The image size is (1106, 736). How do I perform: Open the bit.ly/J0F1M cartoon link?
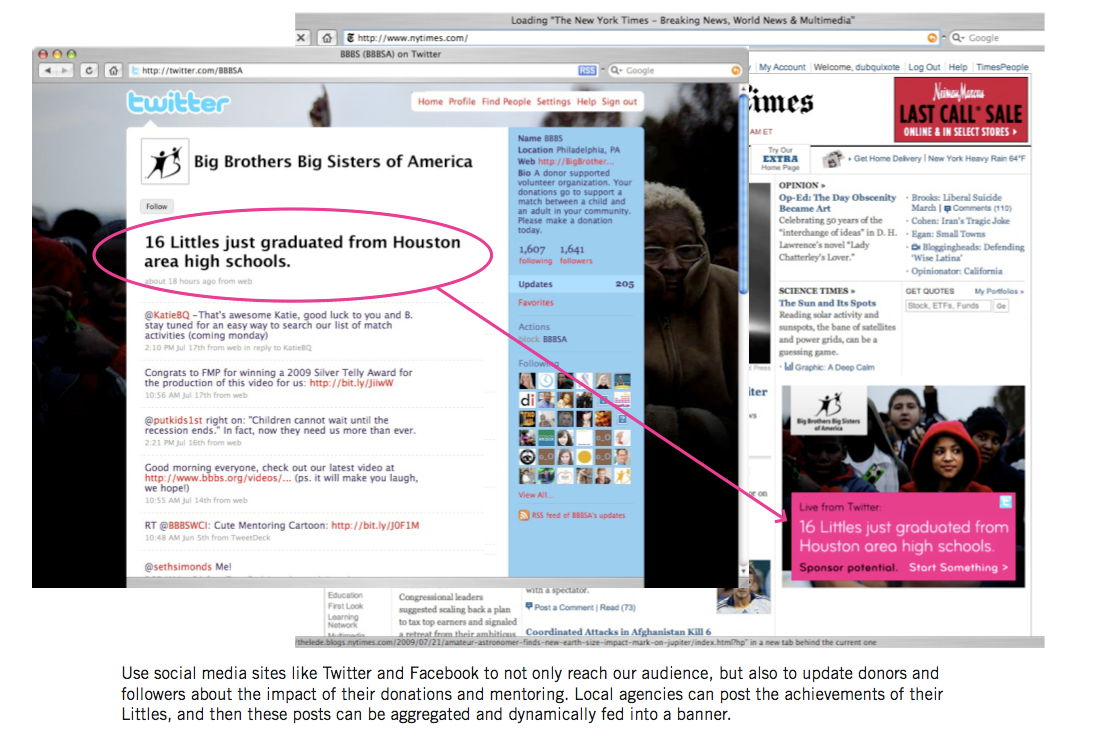[x=375, y=526]
